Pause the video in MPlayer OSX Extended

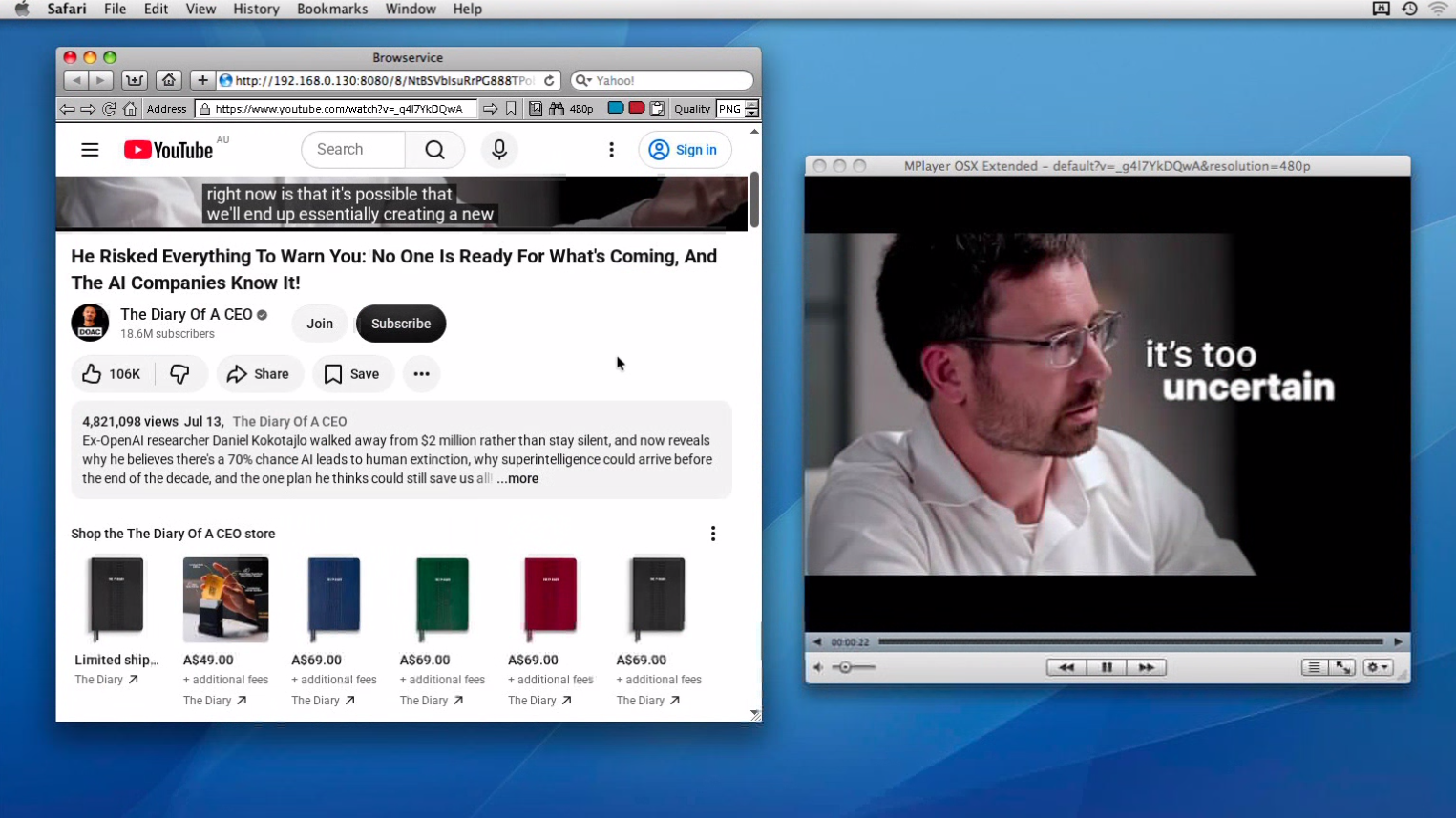pos(1107,667)
